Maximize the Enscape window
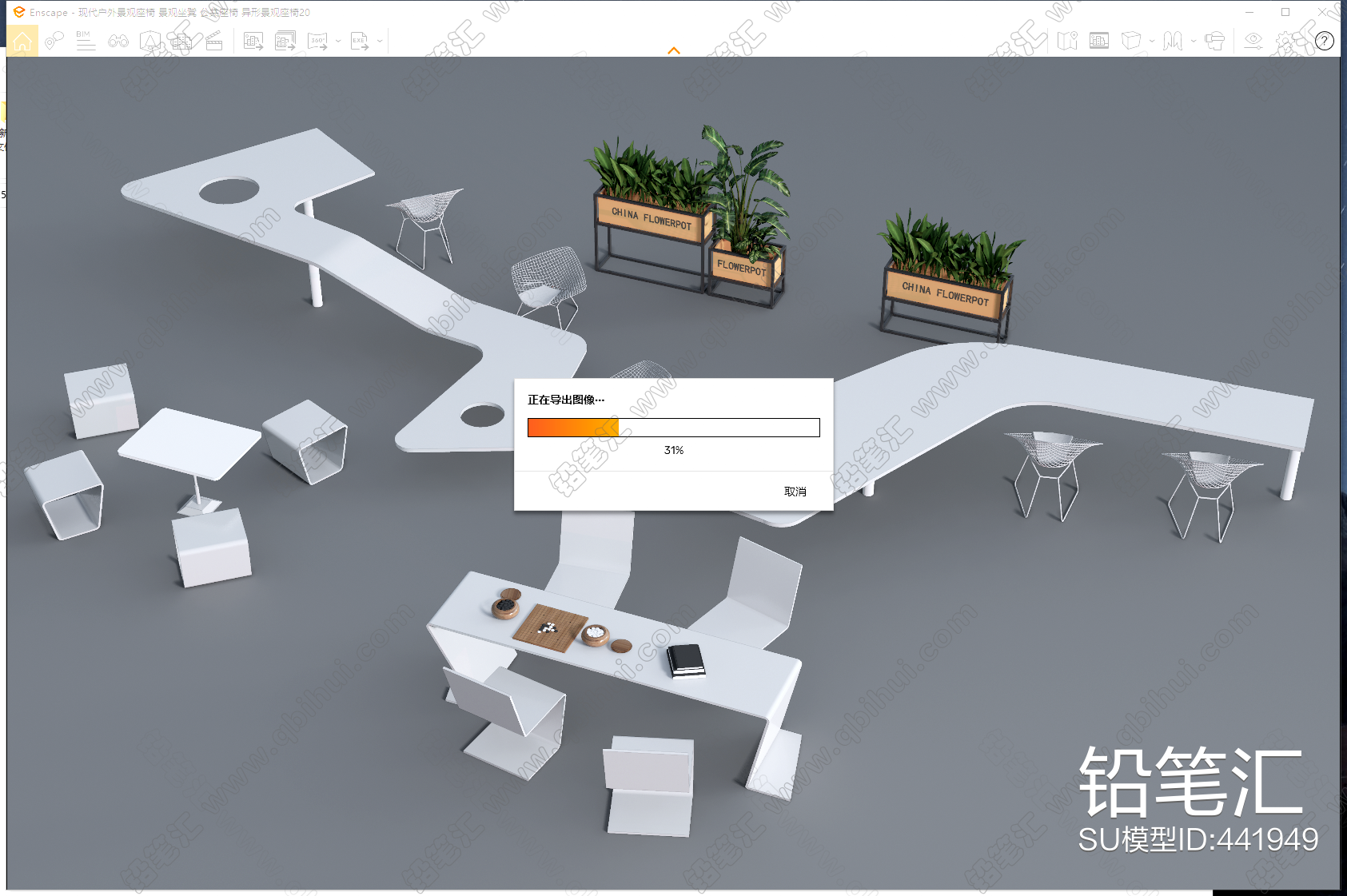 1285,12
